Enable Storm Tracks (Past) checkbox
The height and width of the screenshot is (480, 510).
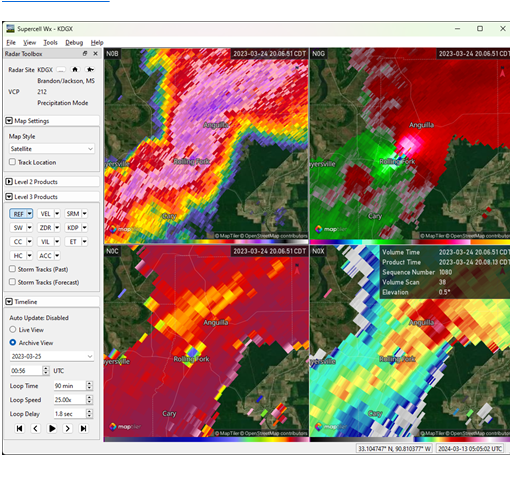13,269
